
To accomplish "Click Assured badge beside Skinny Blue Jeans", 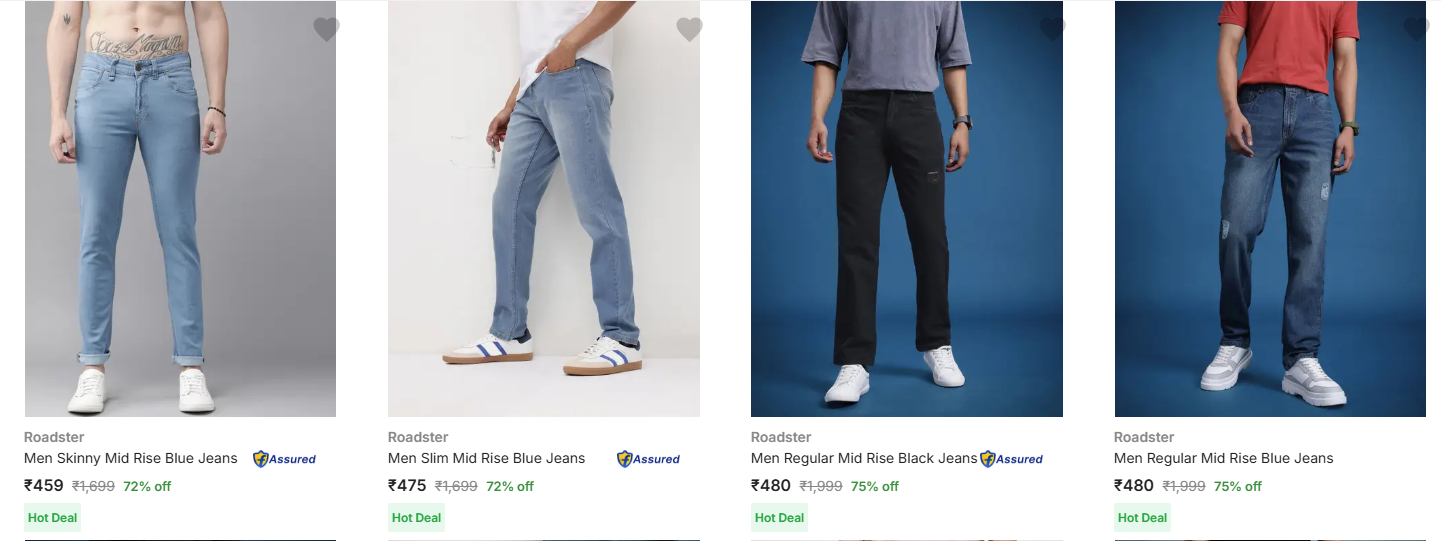I will pos(284,459).
